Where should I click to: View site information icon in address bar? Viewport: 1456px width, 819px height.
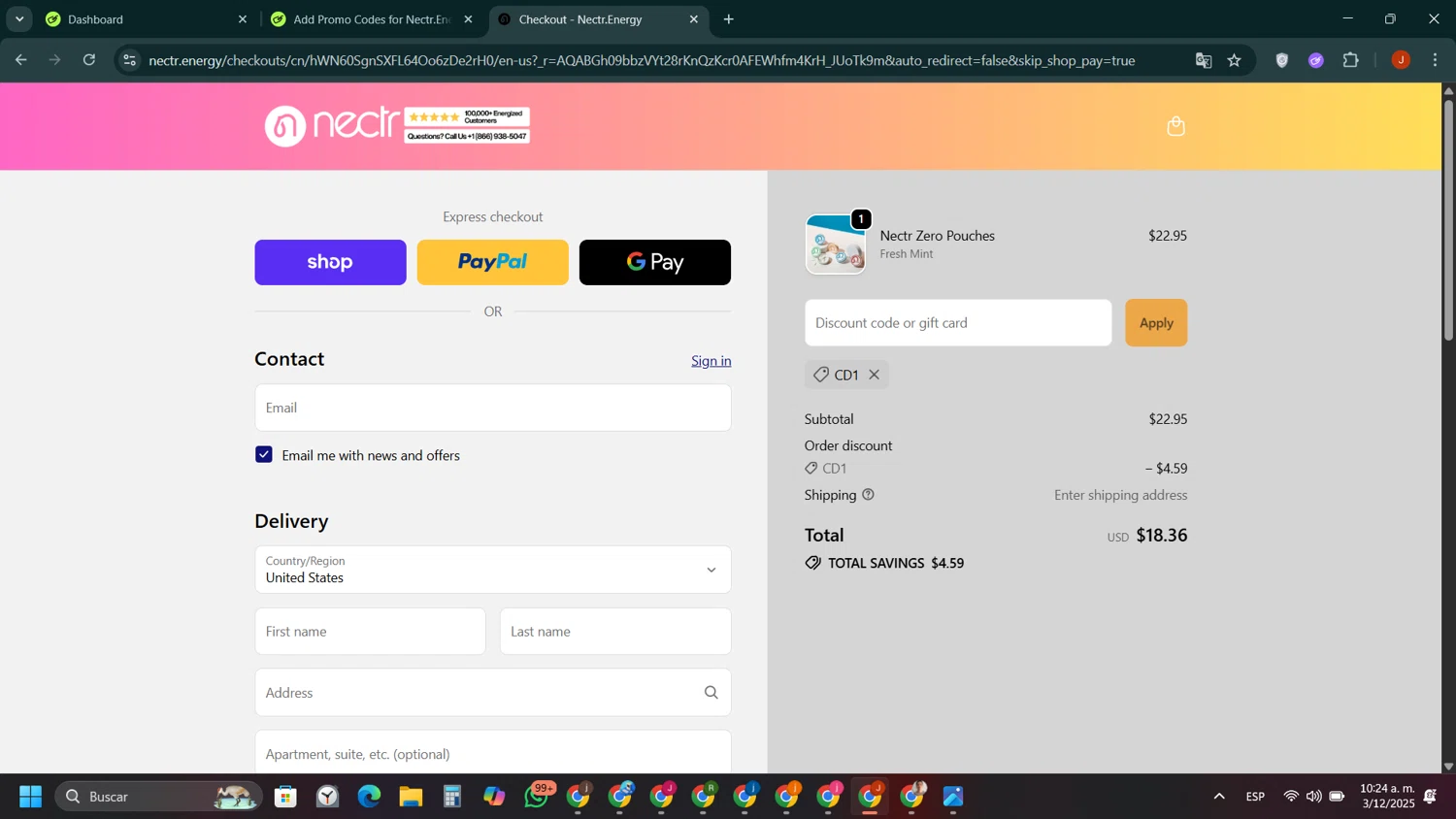coord(129,60)
